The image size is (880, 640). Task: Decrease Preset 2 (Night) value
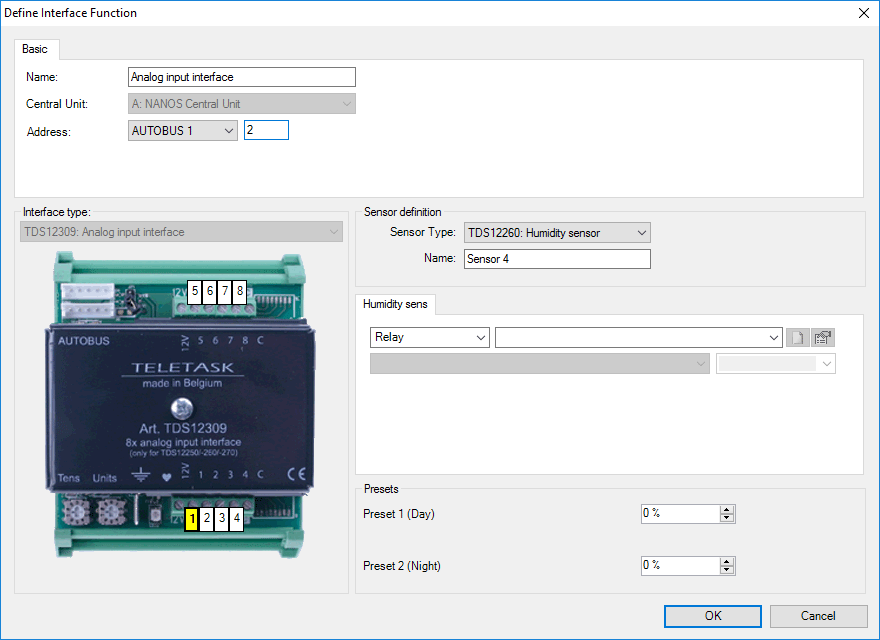pos(727,570)
